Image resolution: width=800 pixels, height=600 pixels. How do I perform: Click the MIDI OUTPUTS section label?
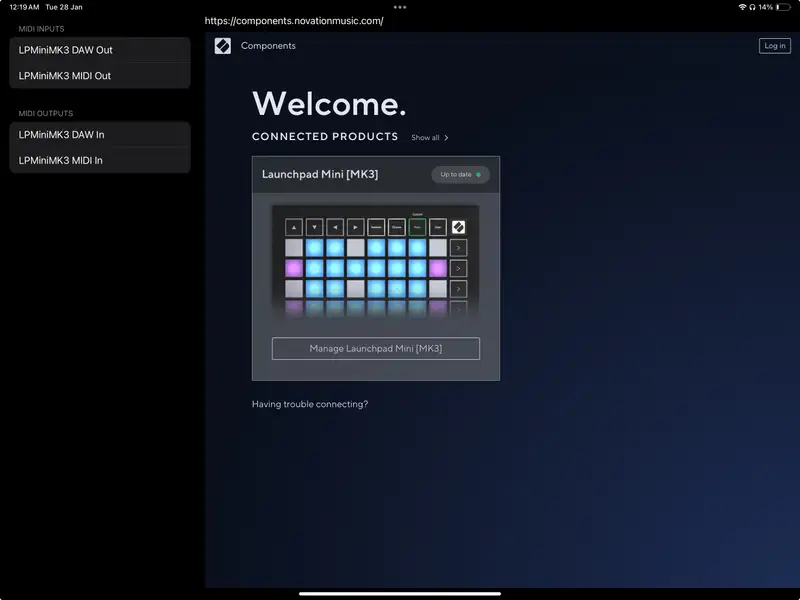coord(46,113)
